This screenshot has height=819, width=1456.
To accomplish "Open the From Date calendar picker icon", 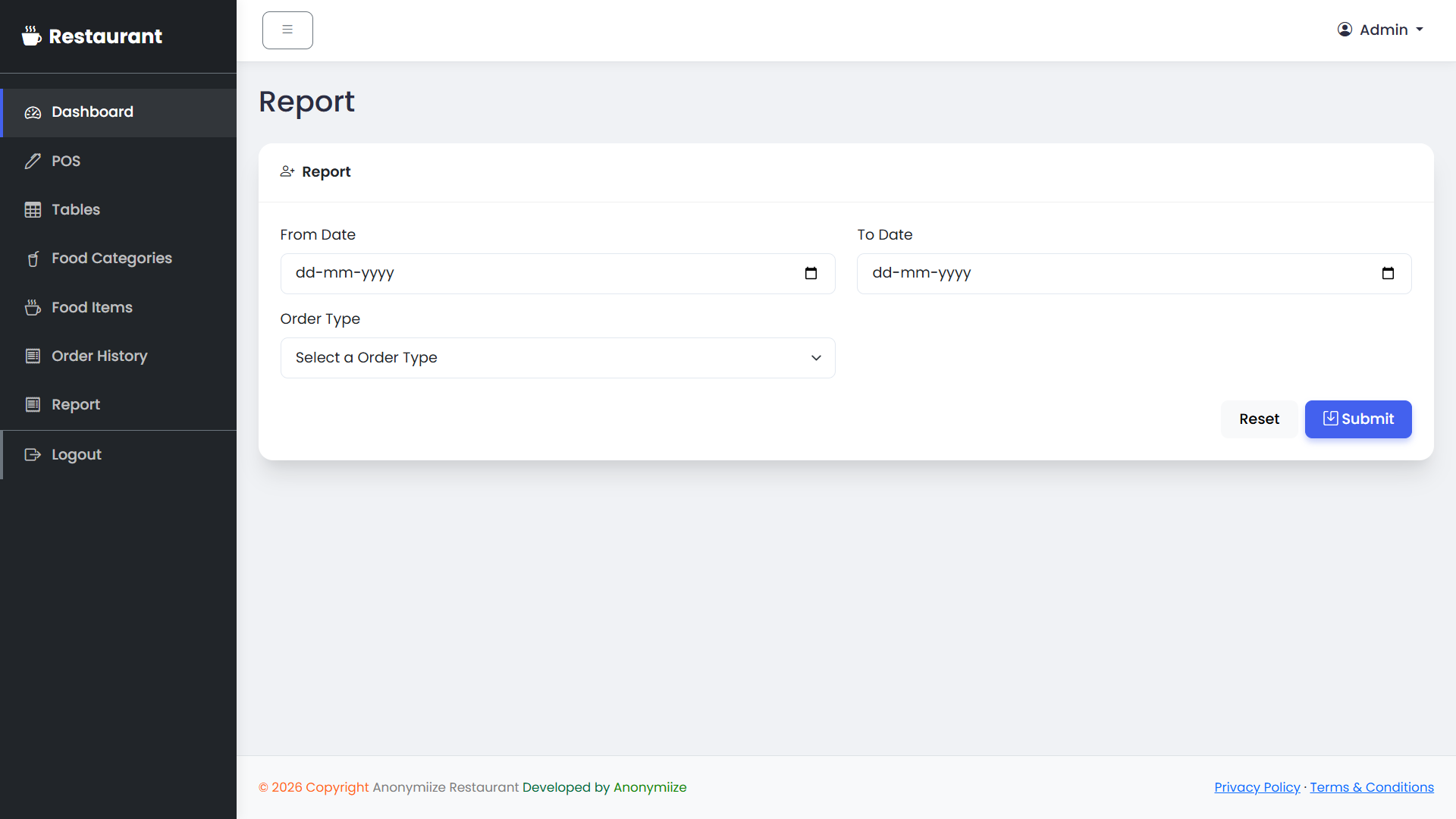I will click(x=811, y=273).
